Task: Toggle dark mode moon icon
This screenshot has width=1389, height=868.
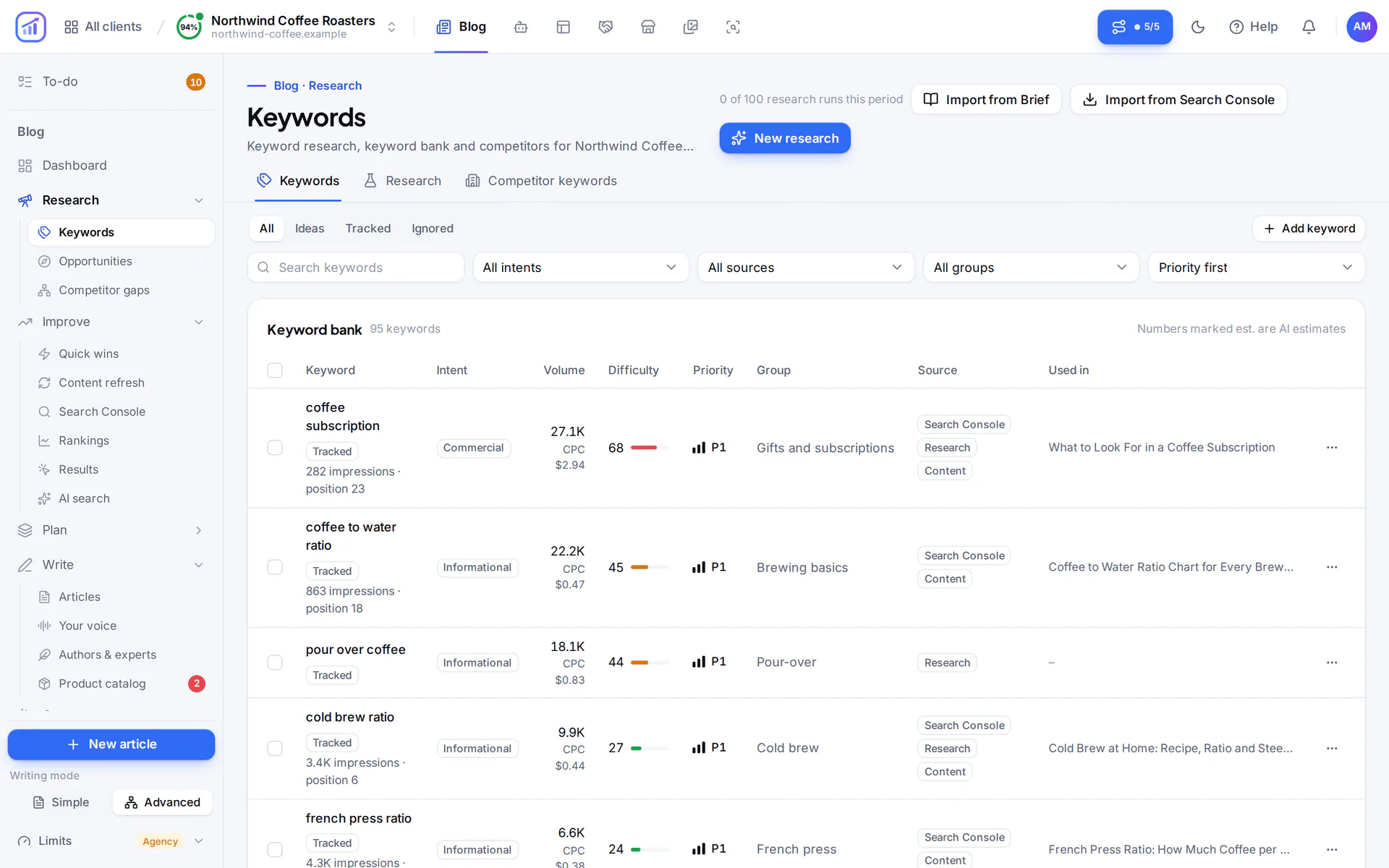Action: 1198,27
